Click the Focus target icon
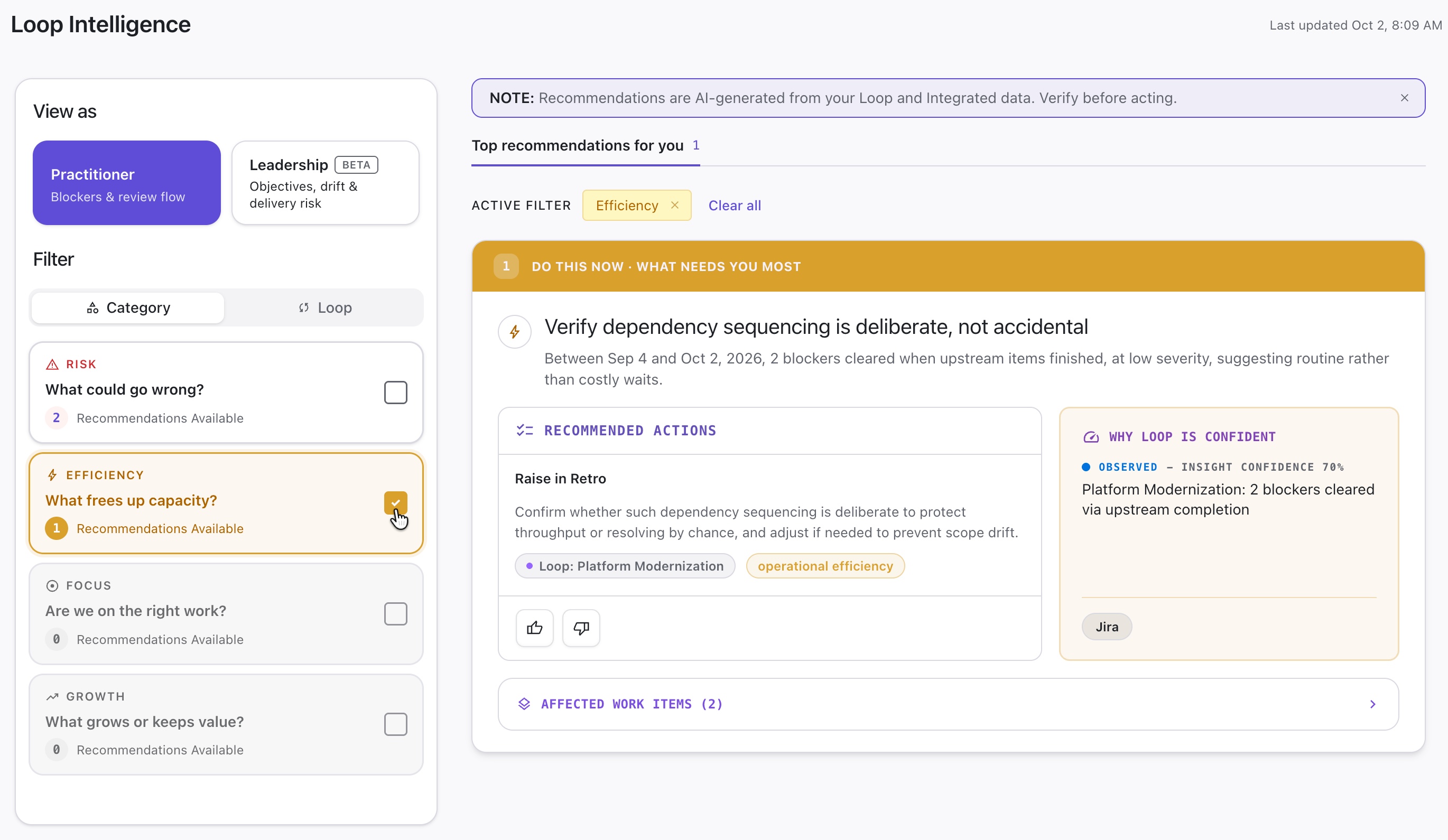This screenshot has height=840, width=1448. click(x=52, y=585)
